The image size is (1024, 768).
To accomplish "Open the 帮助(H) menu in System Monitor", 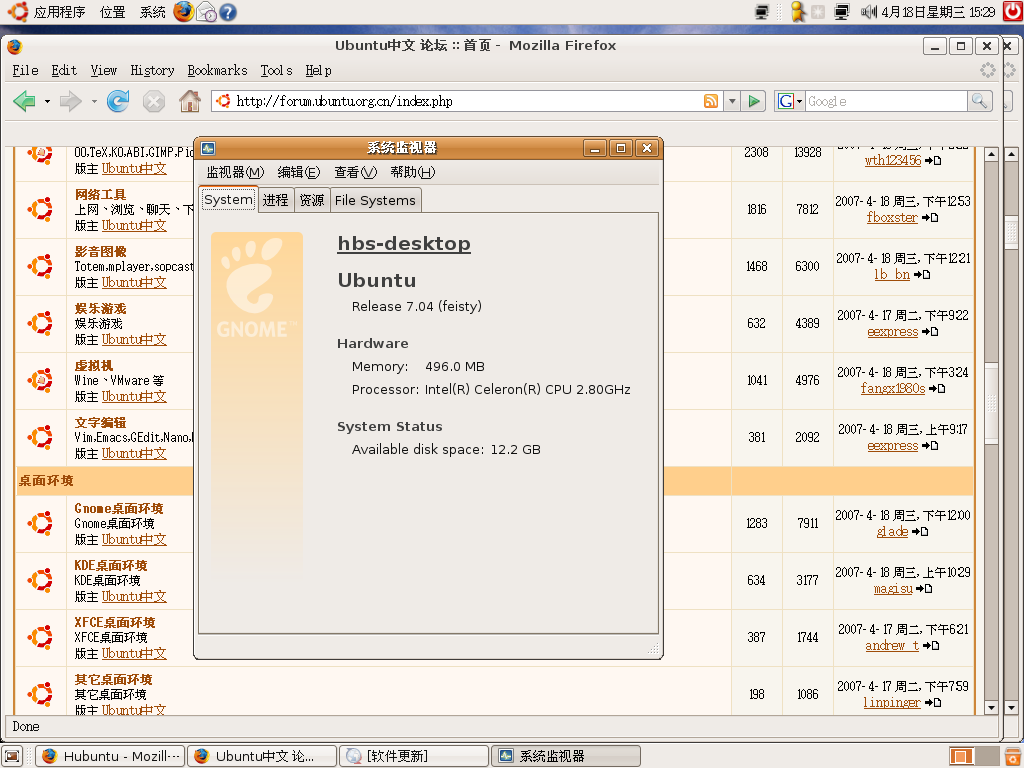I will (x=412, y=172).
